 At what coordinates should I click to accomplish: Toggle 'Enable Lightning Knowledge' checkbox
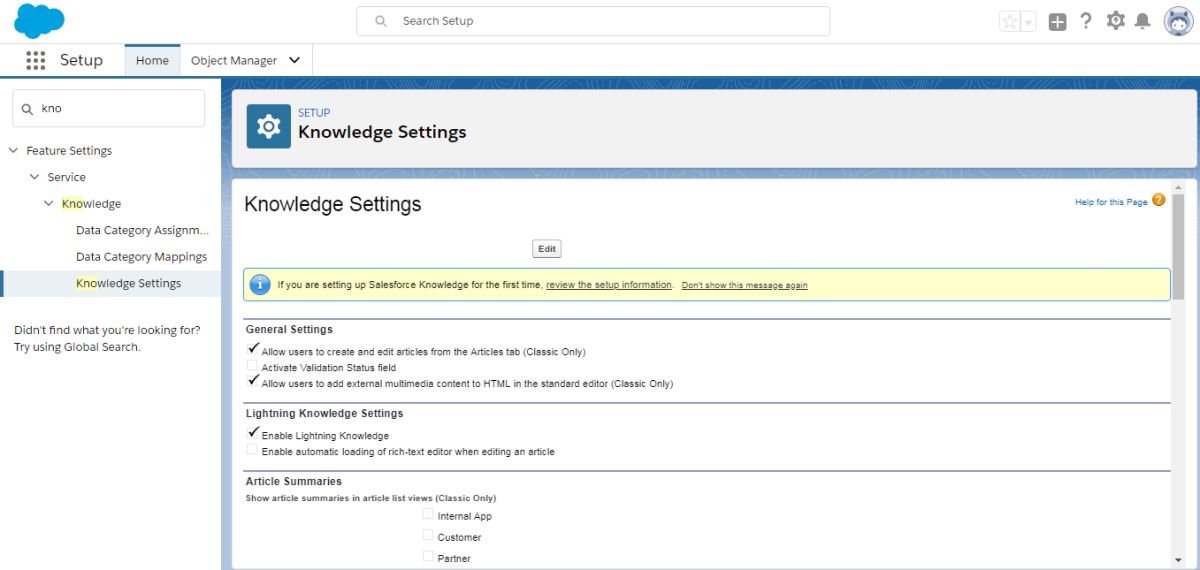(253, 434)
